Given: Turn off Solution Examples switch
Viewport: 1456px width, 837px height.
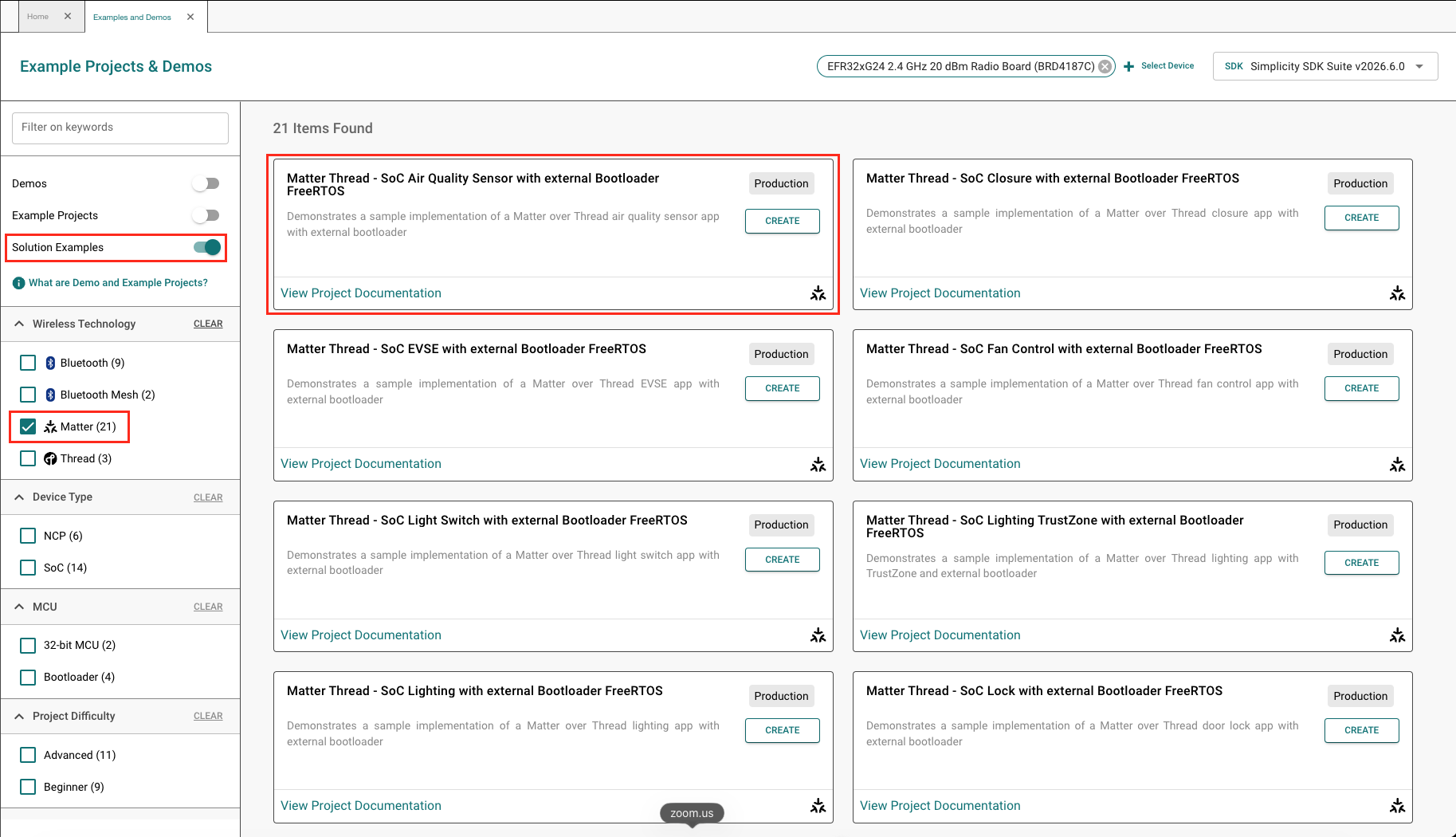Looking at the screenshot, I should (x=206, y=247).
